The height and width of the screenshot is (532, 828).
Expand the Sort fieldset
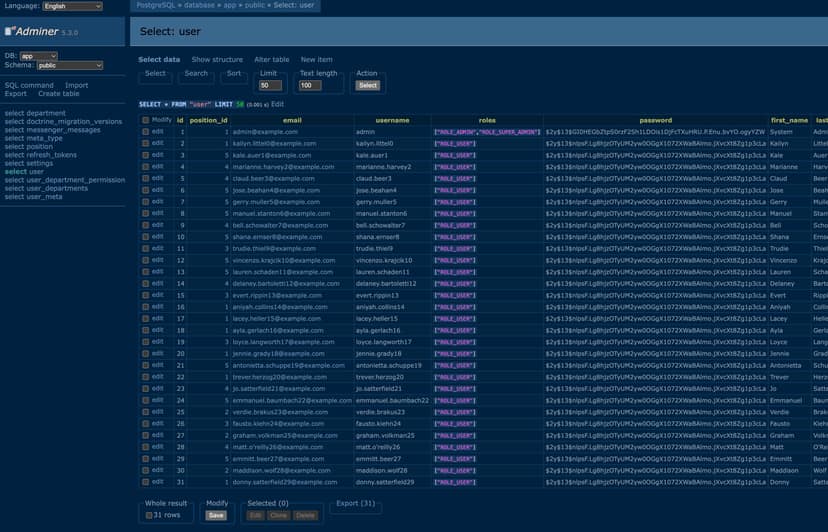234,73
